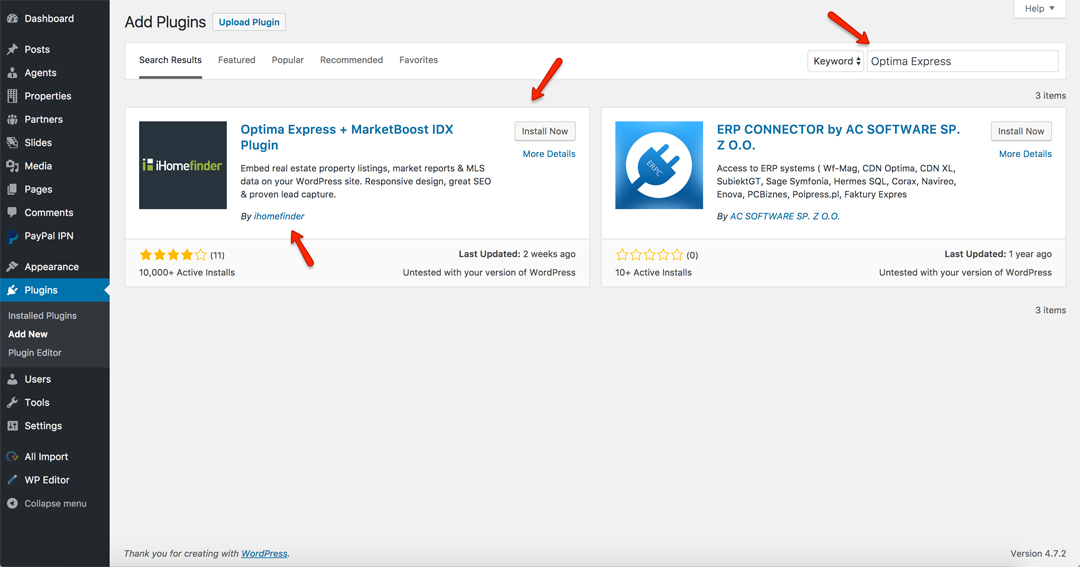Click the ERP Connector plug logo
This screenshot has height=567, width=1080.
point(659,165)
